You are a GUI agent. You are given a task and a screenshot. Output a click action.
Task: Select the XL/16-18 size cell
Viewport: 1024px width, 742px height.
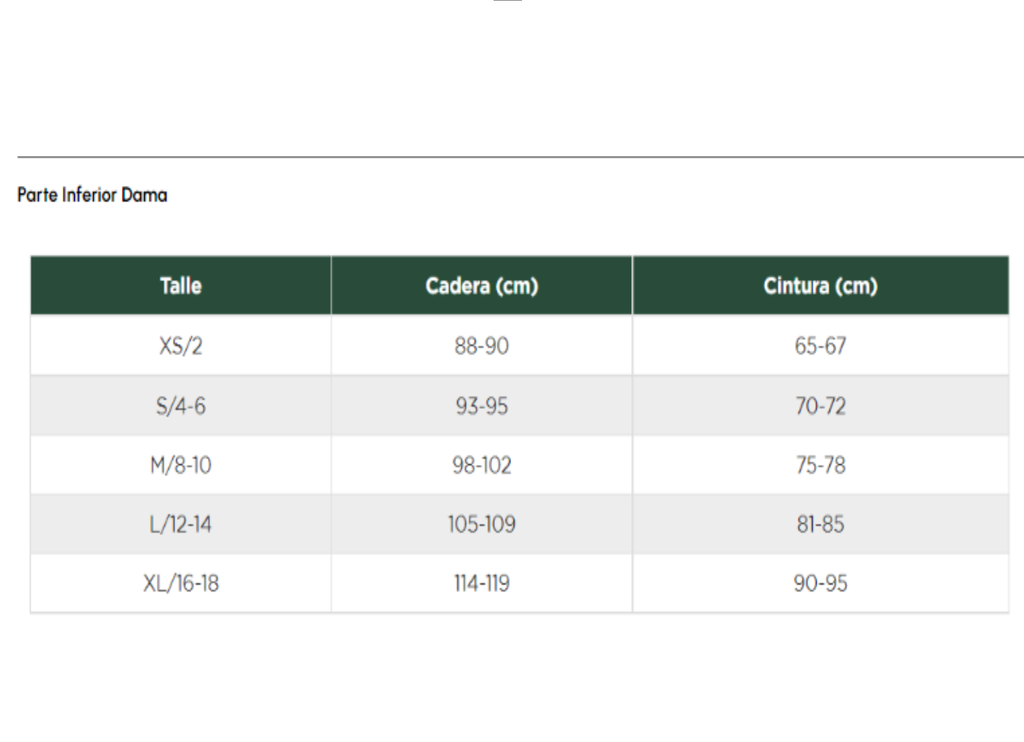pyautogui.click(x=181, y=583)
